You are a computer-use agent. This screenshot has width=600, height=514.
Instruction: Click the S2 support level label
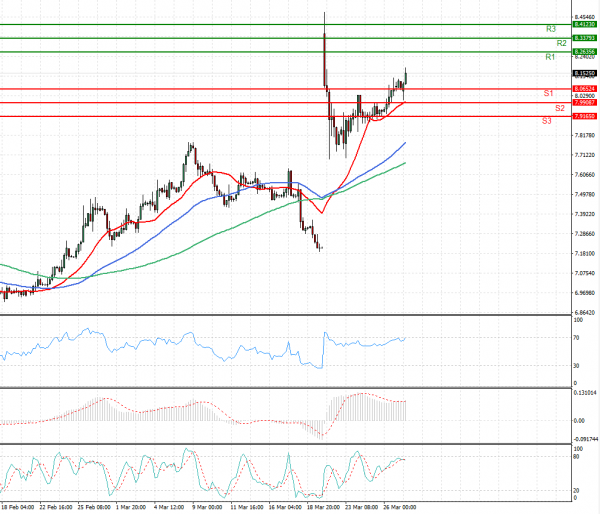[560, 108]
